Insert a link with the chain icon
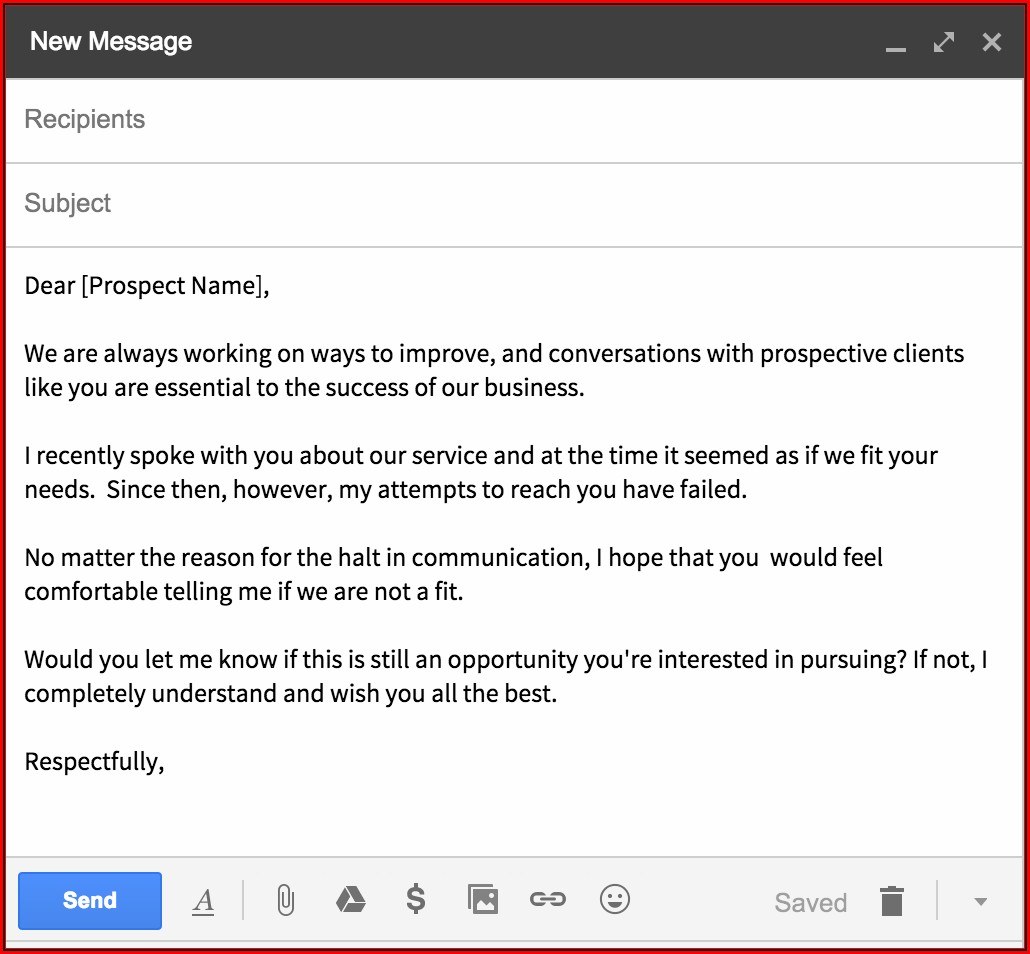This screenshot has height=954, width=1030. point(548,900)
